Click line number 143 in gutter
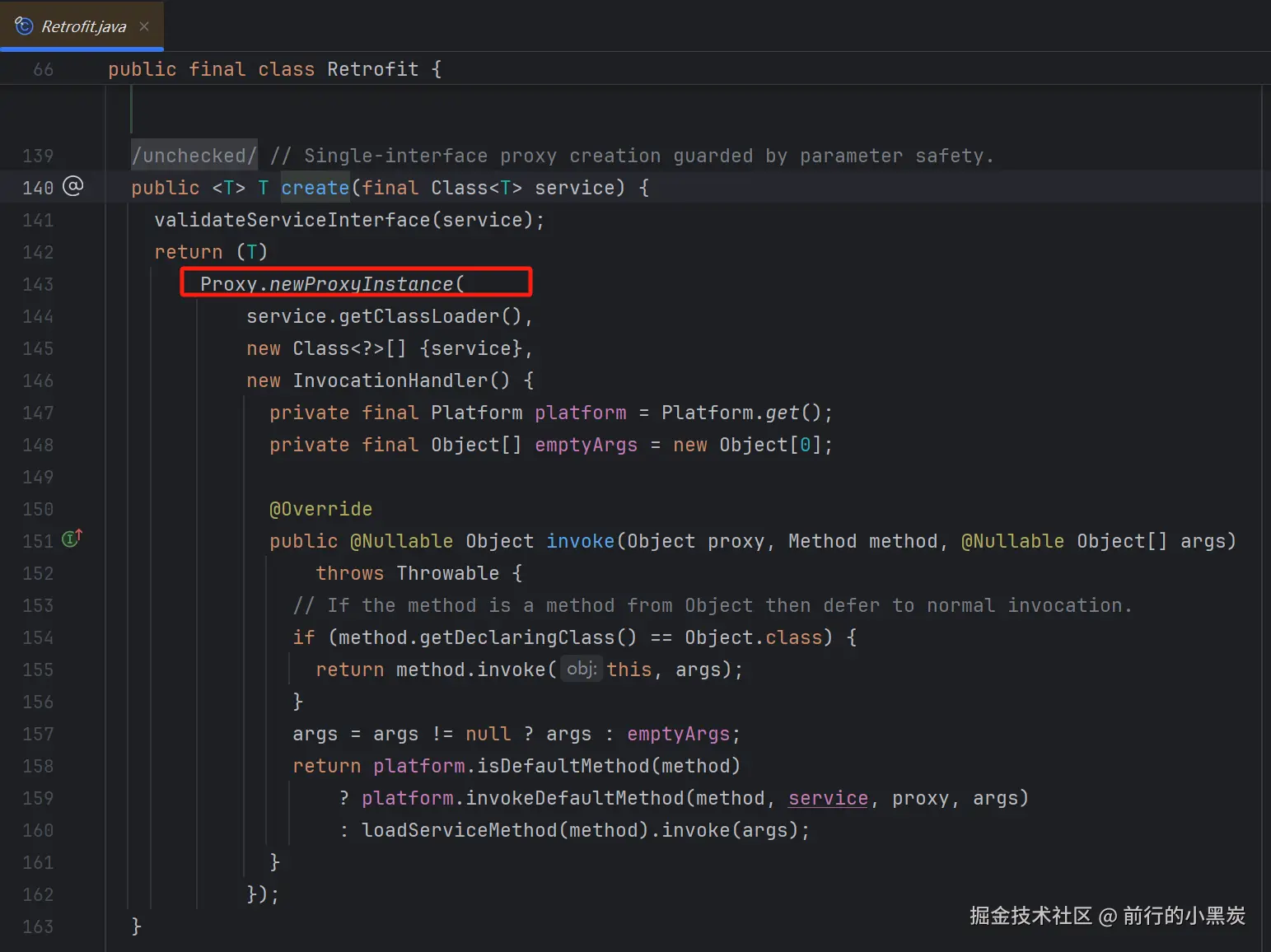This screenshot has width=1271, height=952. [x=38, y=284]
